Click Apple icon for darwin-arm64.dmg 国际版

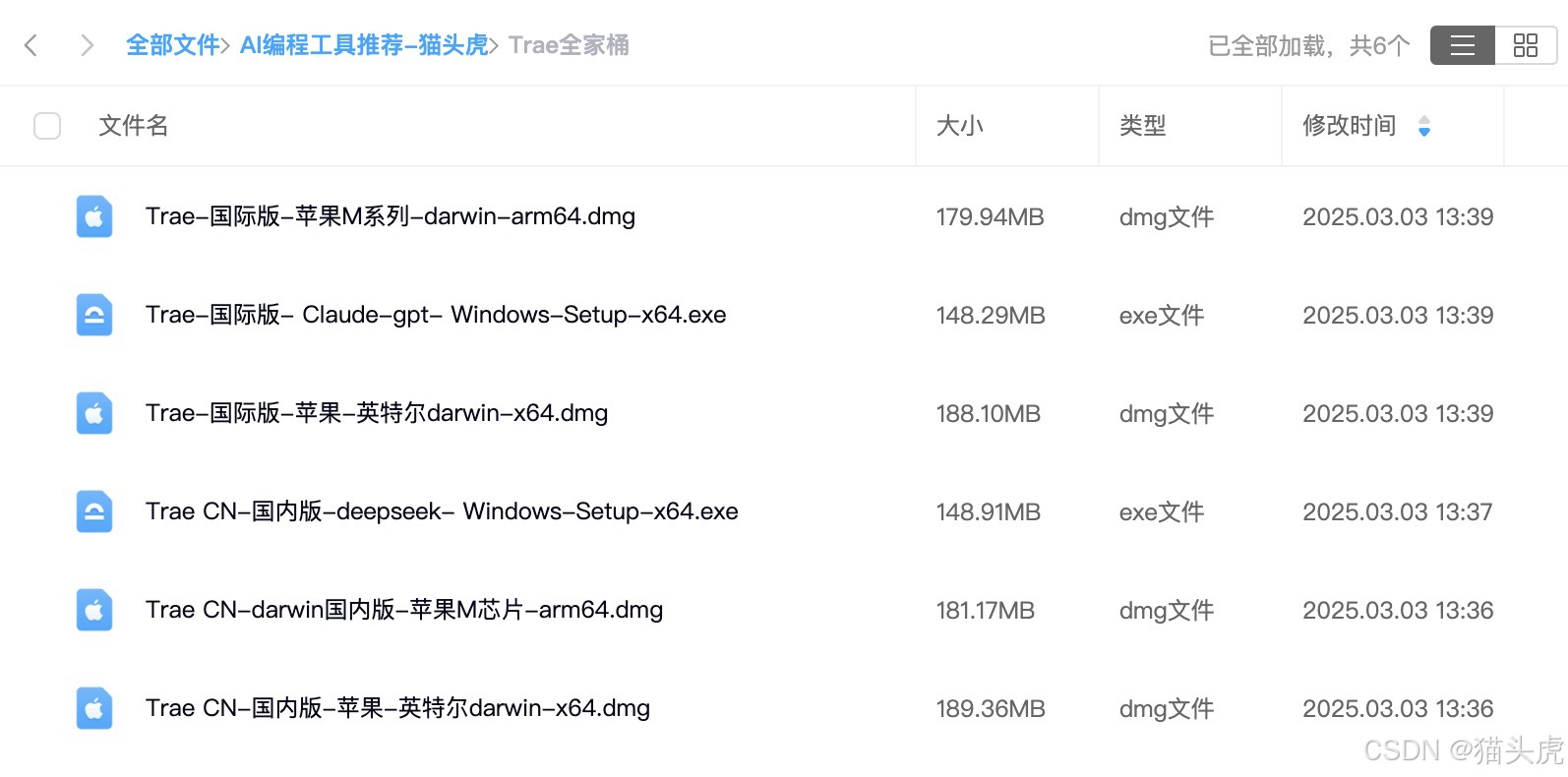point(94,216)
